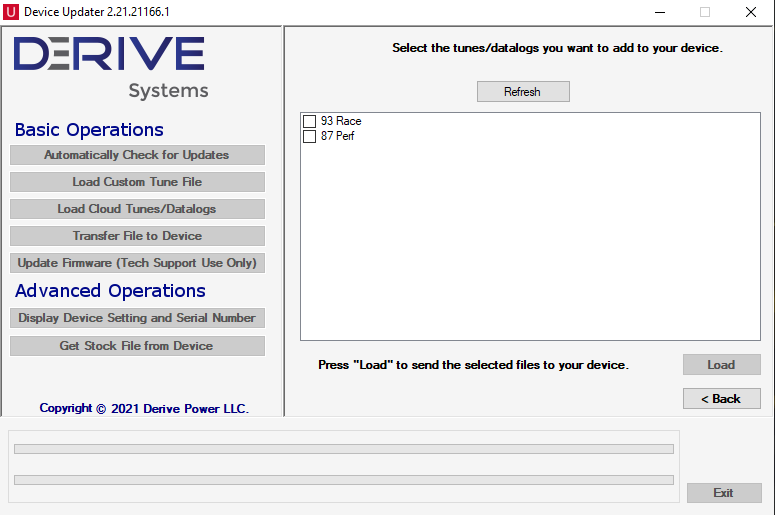The height and width of the screenshot is (515, 775).
Task: Open Load Custom Tune File
Action: click(137, 182)
